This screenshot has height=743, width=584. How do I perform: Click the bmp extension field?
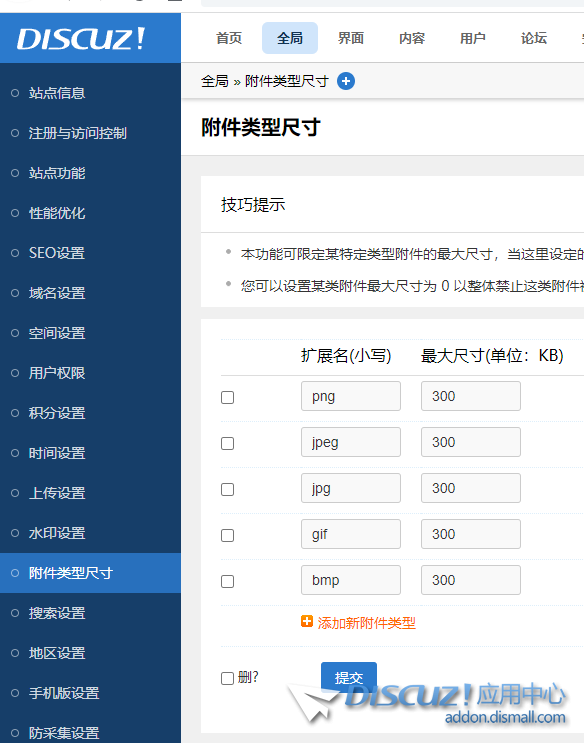click(x=351, y=580)
